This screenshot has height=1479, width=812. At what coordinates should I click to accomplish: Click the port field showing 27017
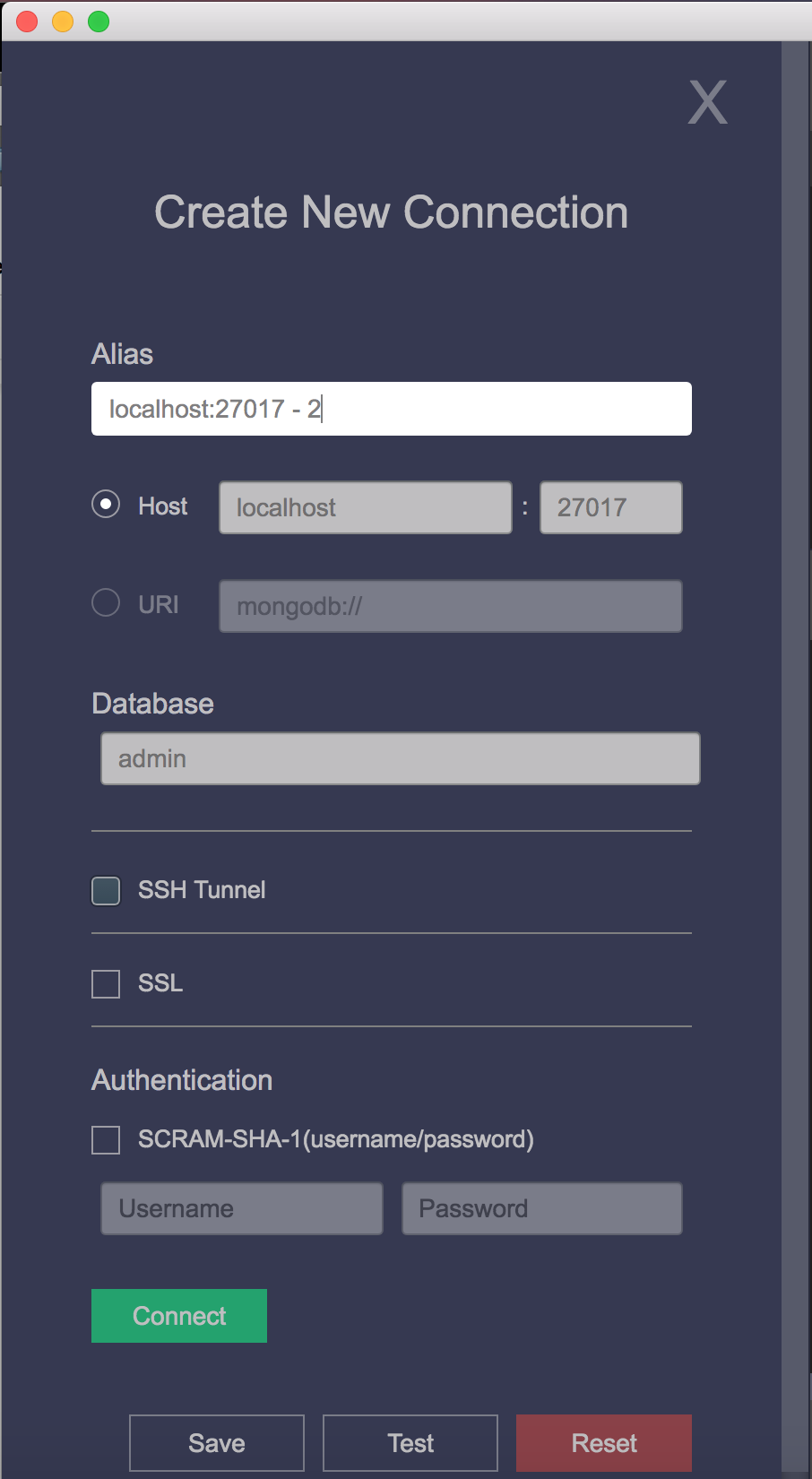click(610, 507)
